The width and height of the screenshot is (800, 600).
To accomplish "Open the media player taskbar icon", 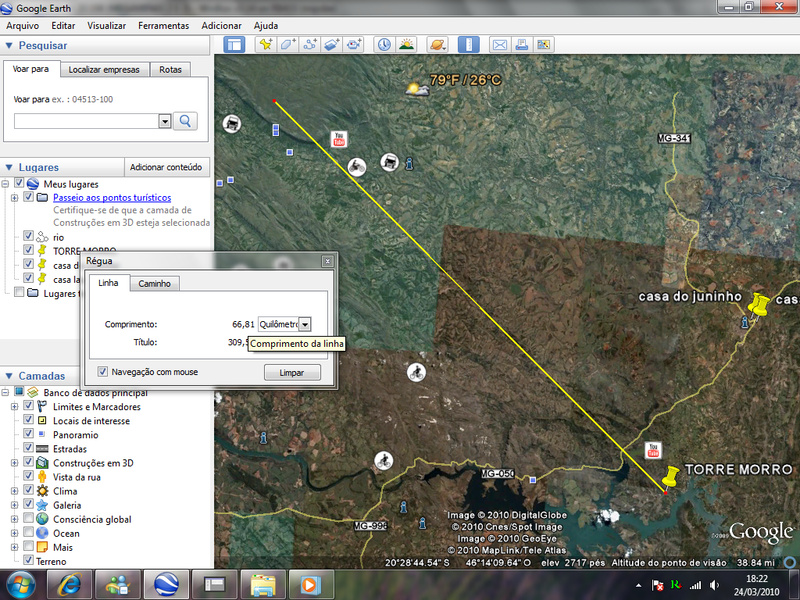I will (x=310, y=584).
